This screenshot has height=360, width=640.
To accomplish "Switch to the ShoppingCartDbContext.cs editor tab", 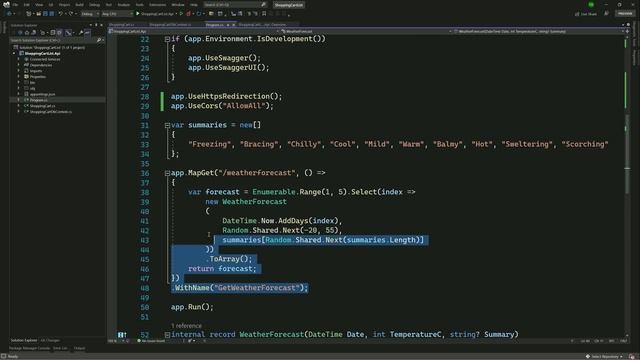I will (170, 25).
